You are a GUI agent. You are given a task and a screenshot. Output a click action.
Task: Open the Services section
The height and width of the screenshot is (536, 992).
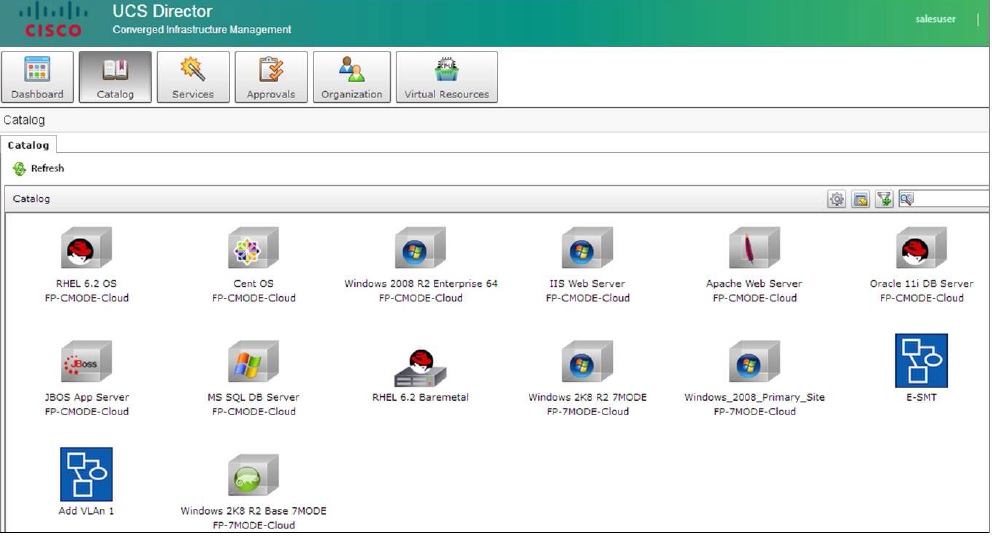click(x=193, y=77)
